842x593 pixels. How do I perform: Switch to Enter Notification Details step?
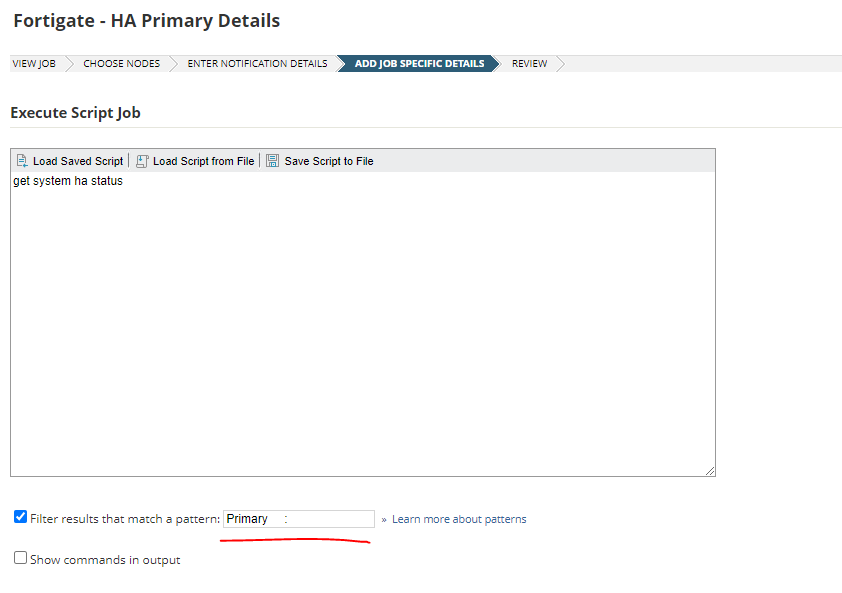(x=257, y=63)
